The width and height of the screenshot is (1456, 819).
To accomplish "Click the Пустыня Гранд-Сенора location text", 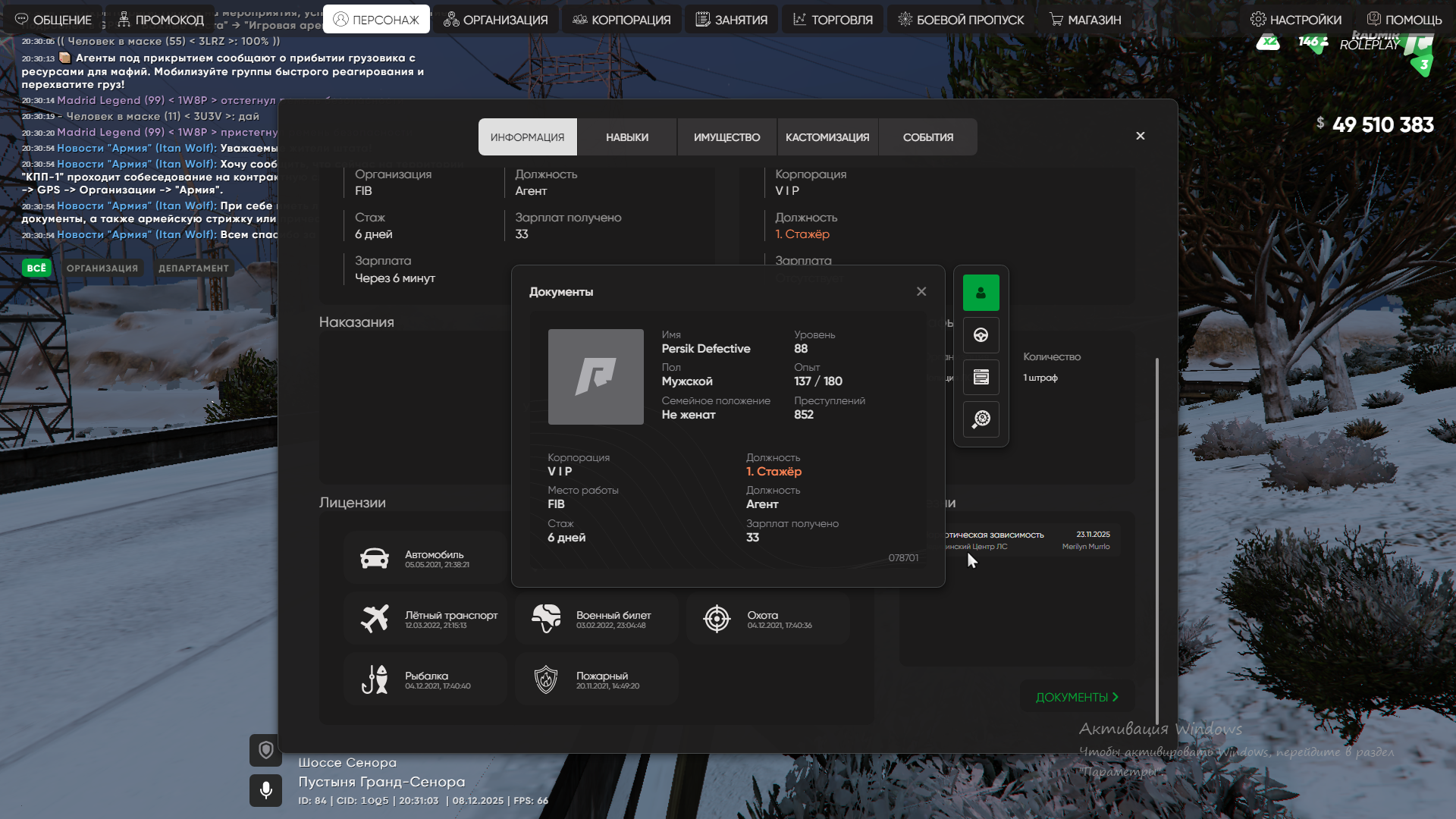I will point(381,782).
